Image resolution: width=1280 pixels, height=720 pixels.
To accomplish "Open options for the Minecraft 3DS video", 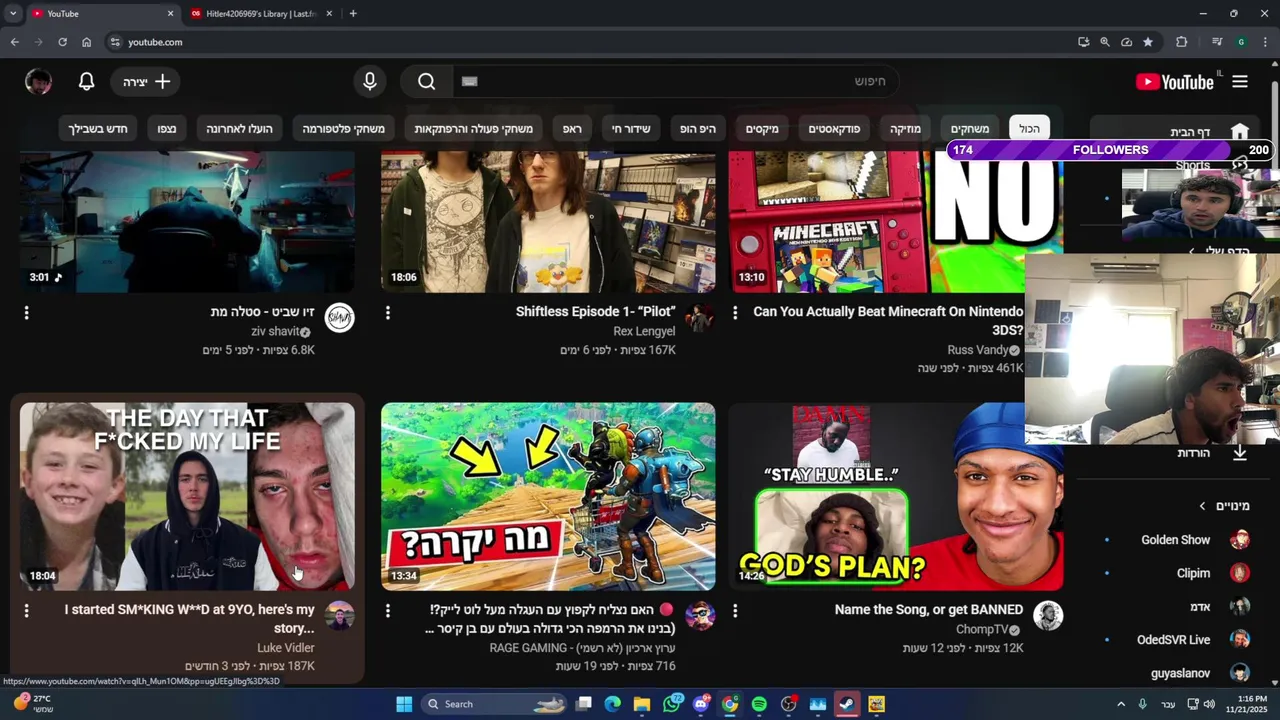I will click(x=735, y=313).
